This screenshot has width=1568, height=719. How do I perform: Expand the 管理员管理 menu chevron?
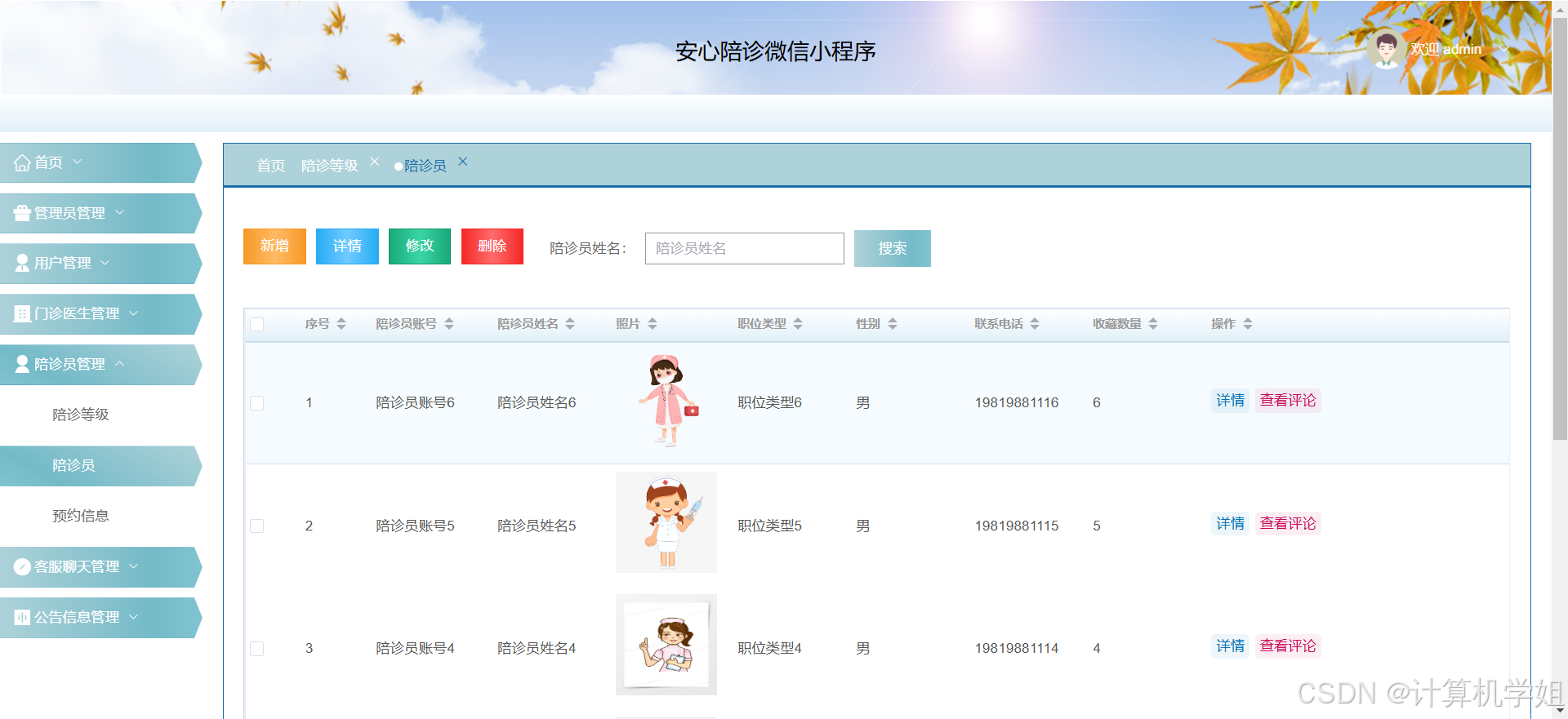click(x=120, y=212)
